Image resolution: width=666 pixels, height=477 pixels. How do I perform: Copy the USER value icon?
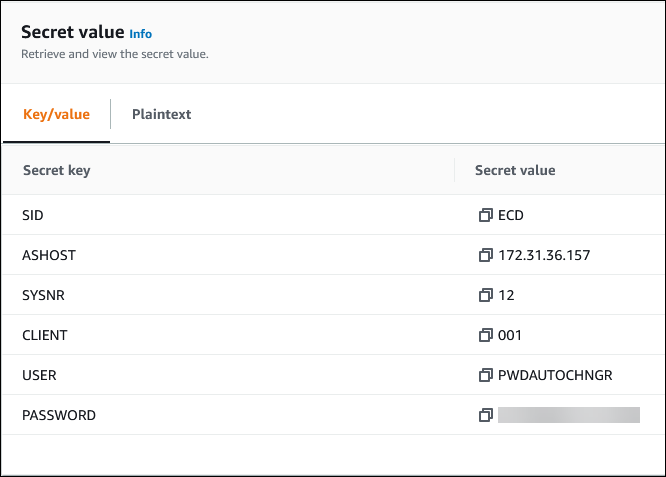click(486, 375)
